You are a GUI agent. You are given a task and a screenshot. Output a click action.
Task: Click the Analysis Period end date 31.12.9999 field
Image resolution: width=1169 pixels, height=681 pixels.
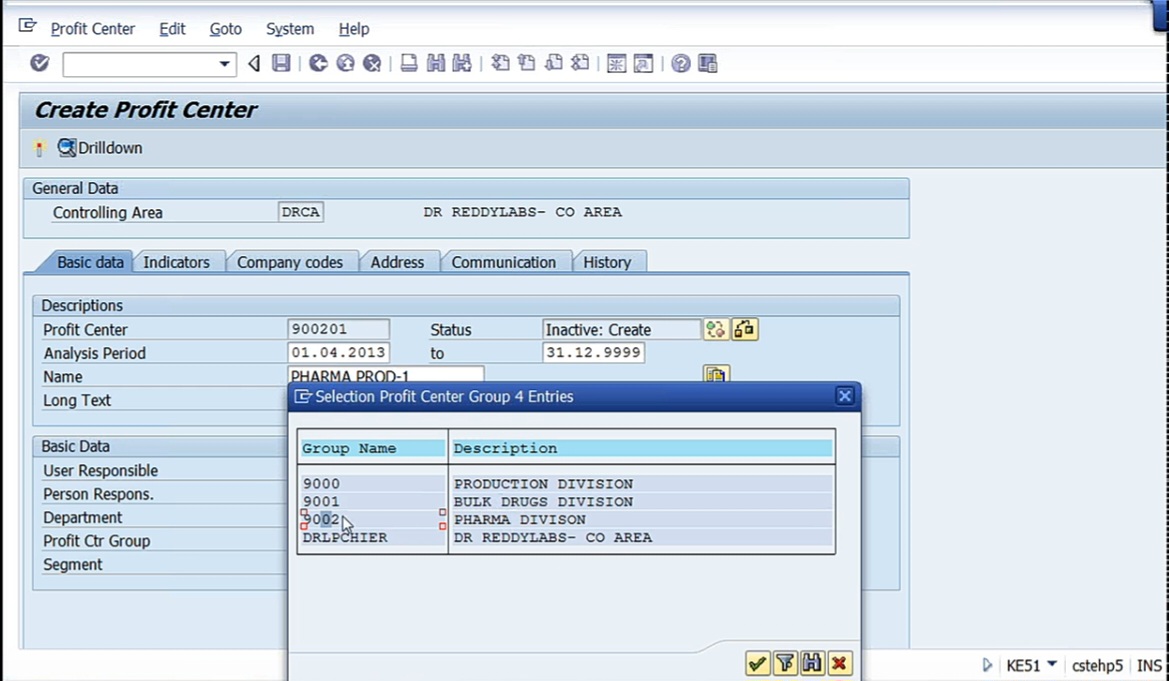(x=593, y=353)
